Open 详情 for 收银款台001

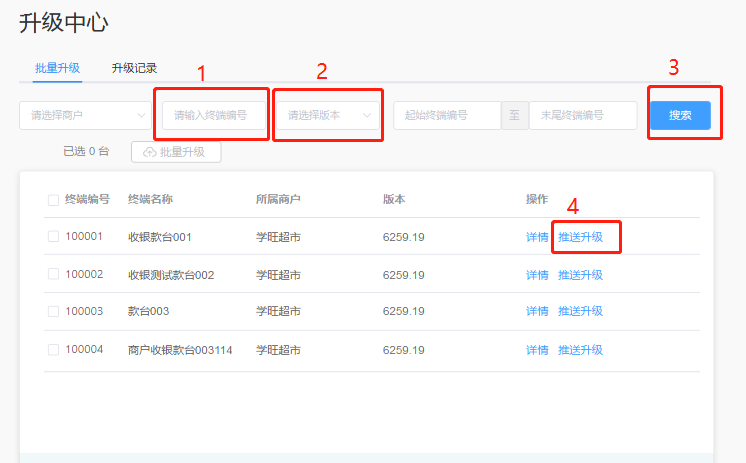point(537,237)
